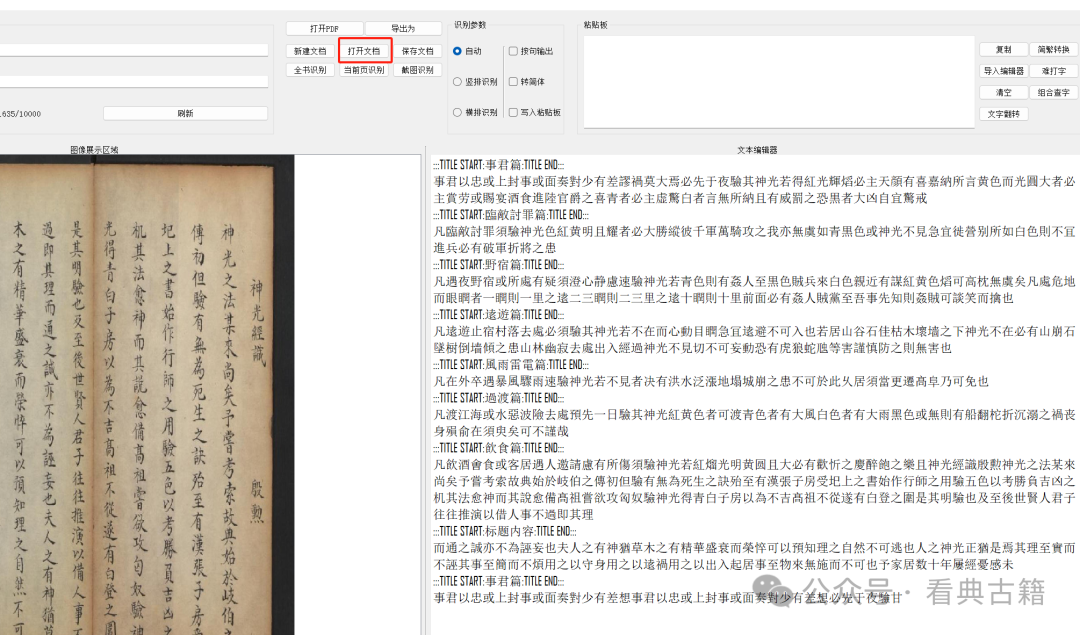The height and width of the screenshot is (635, 1080).
Task: Choose the 竖排识别 vertical recognition option
Action: click(x=458, y=82)
